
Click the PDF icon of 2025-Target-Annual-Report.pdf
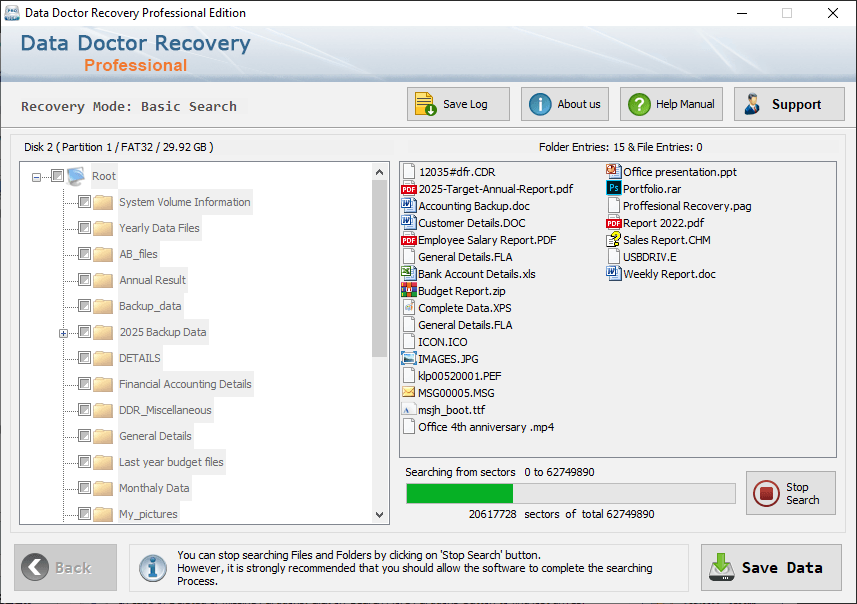(408, 189)
